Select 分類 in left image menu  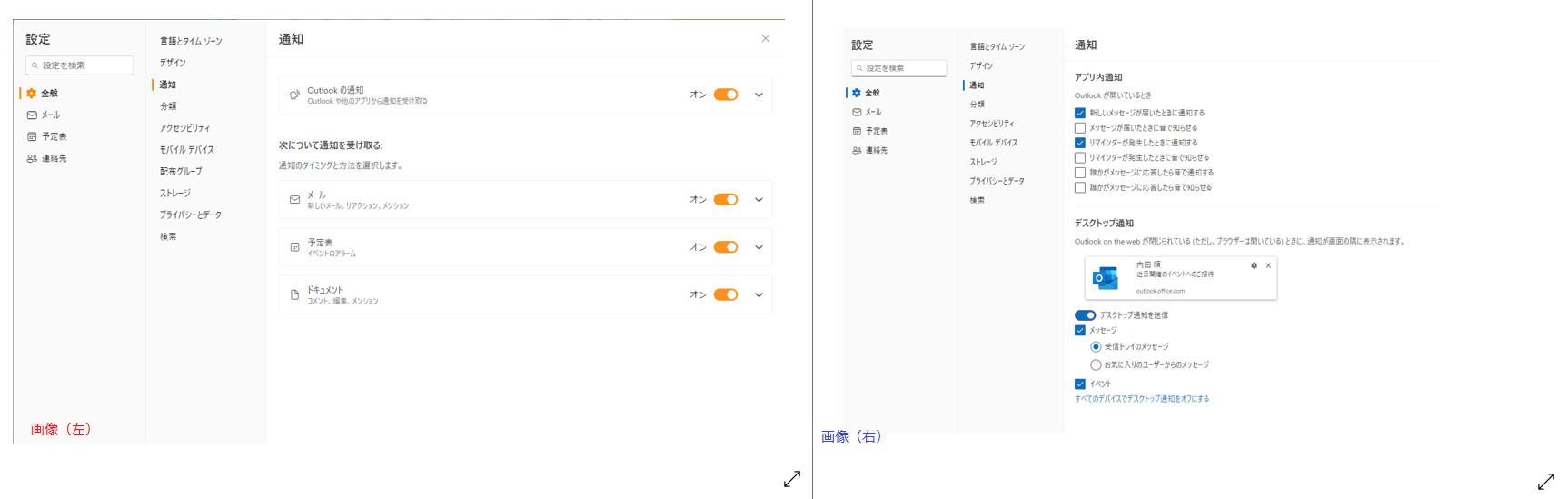click(x=168, y=107)
